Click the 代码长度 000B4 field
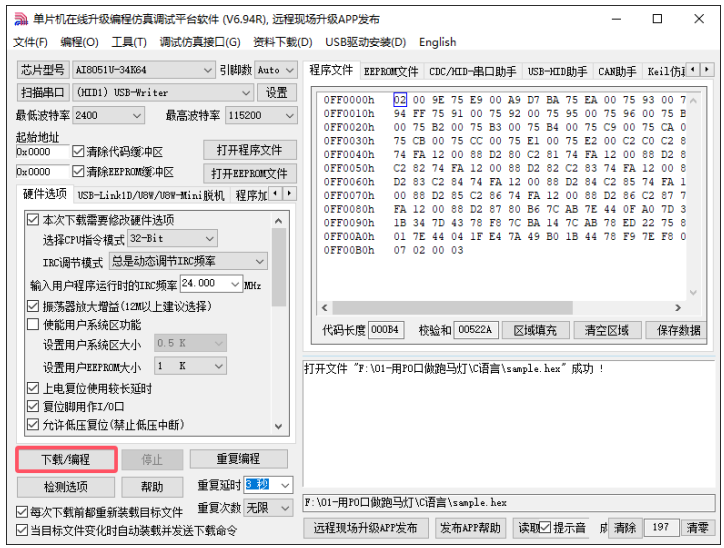Image resolution: width=724 pixels, height=548 pixels. click(x=386, y=330)
